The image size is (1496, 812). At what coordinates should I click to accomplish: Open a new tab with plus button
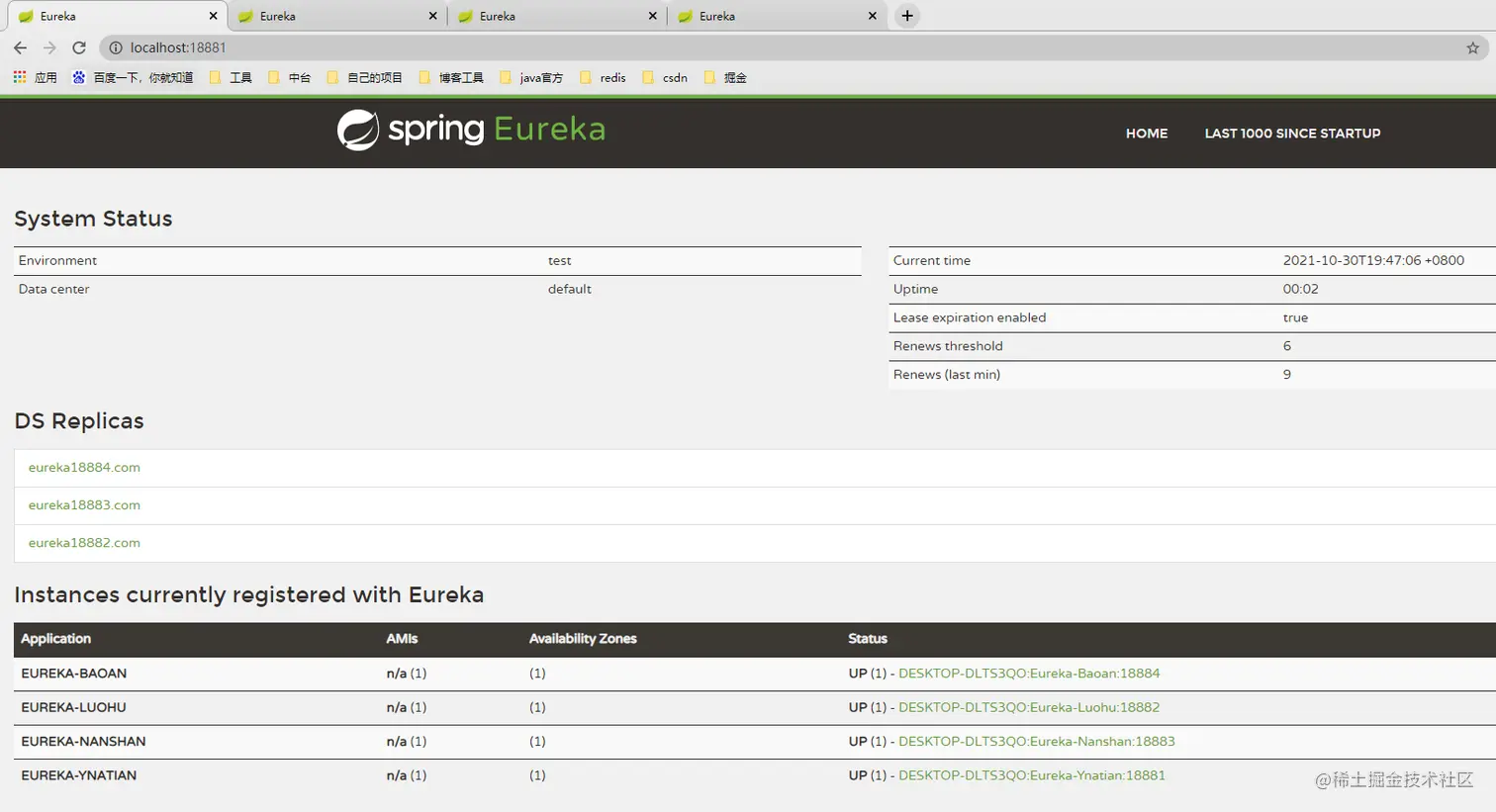907,16
